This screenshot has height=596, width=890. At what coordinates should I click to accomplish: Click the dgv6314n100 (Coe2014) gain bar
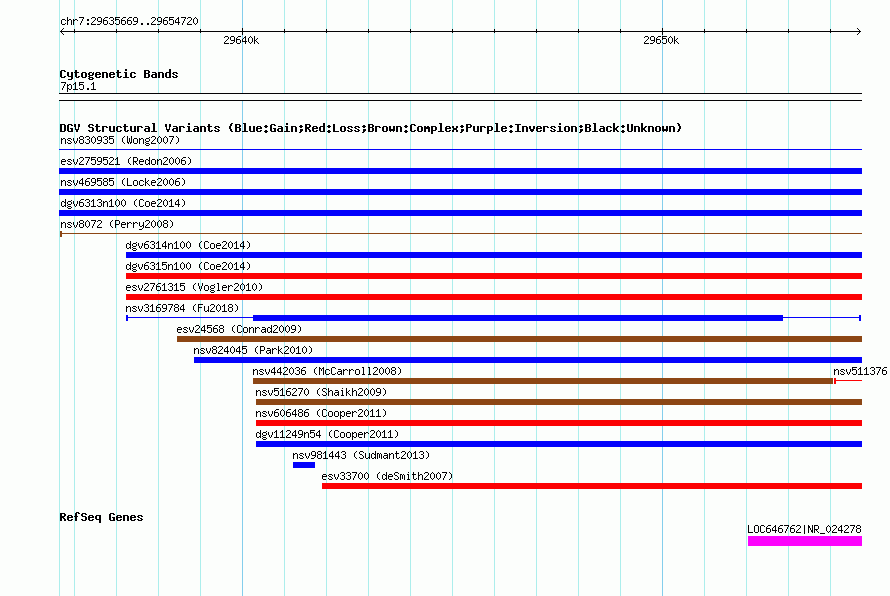[494, 255]
